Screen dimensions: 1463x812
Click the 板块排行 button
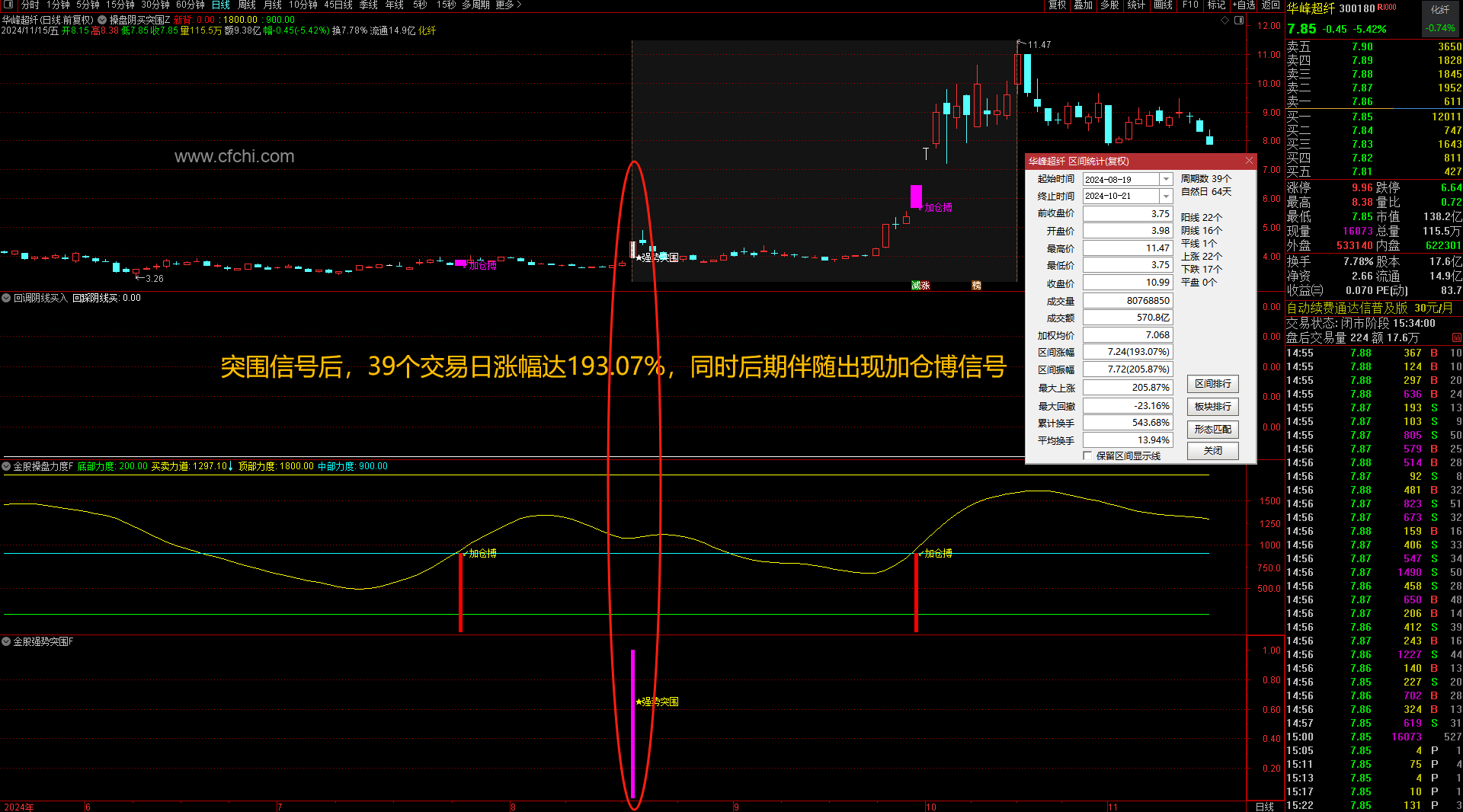[x=1212, y=407]
